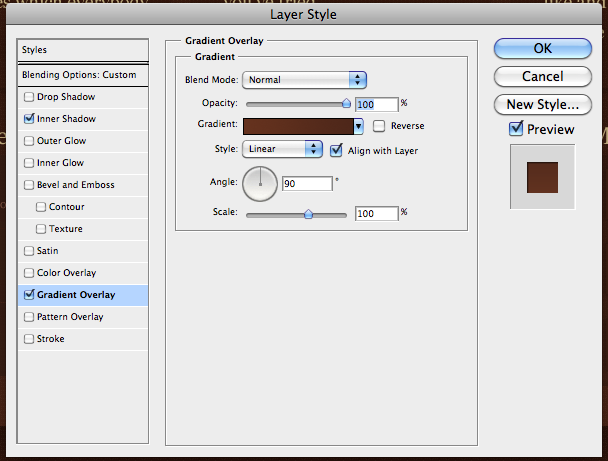This screenshot has width=608, height=461.
Task: Open the Outer Glow settings row
Action: tap(83, 141)
